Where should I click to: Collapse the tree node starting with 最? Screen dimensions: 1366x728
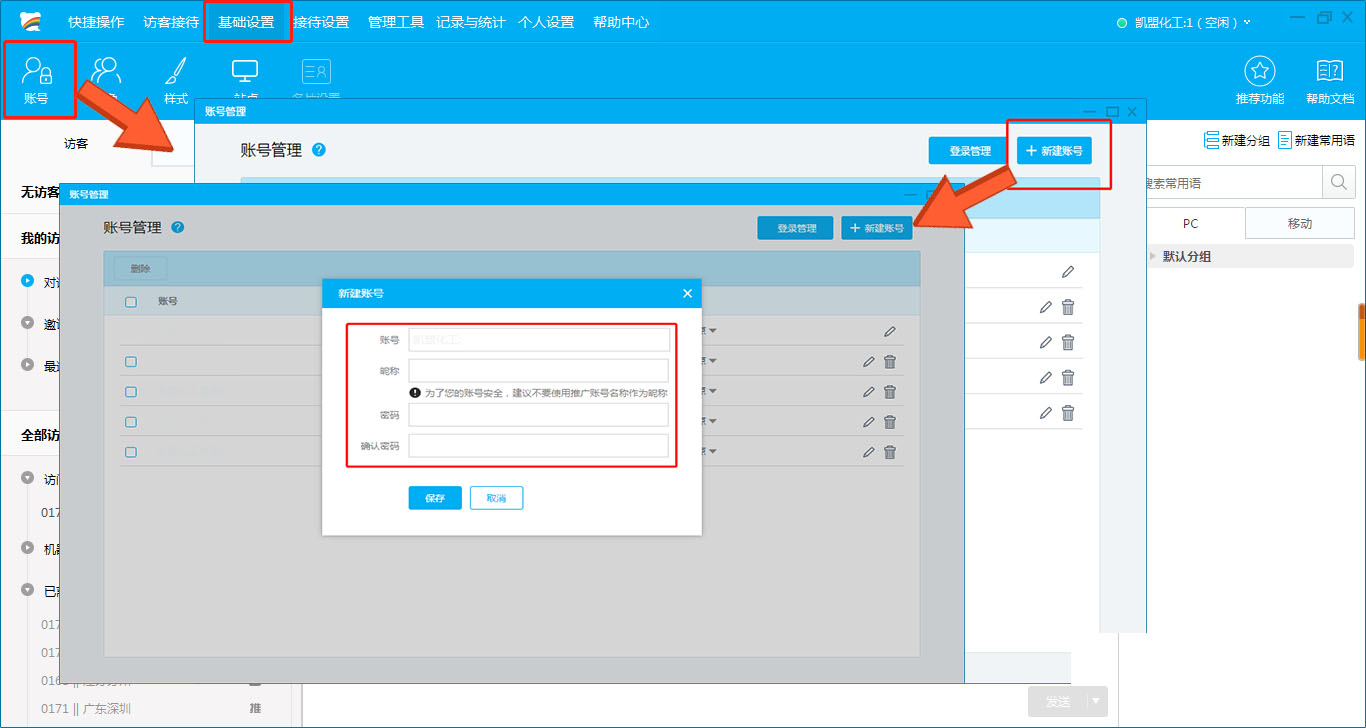point(28,365)
